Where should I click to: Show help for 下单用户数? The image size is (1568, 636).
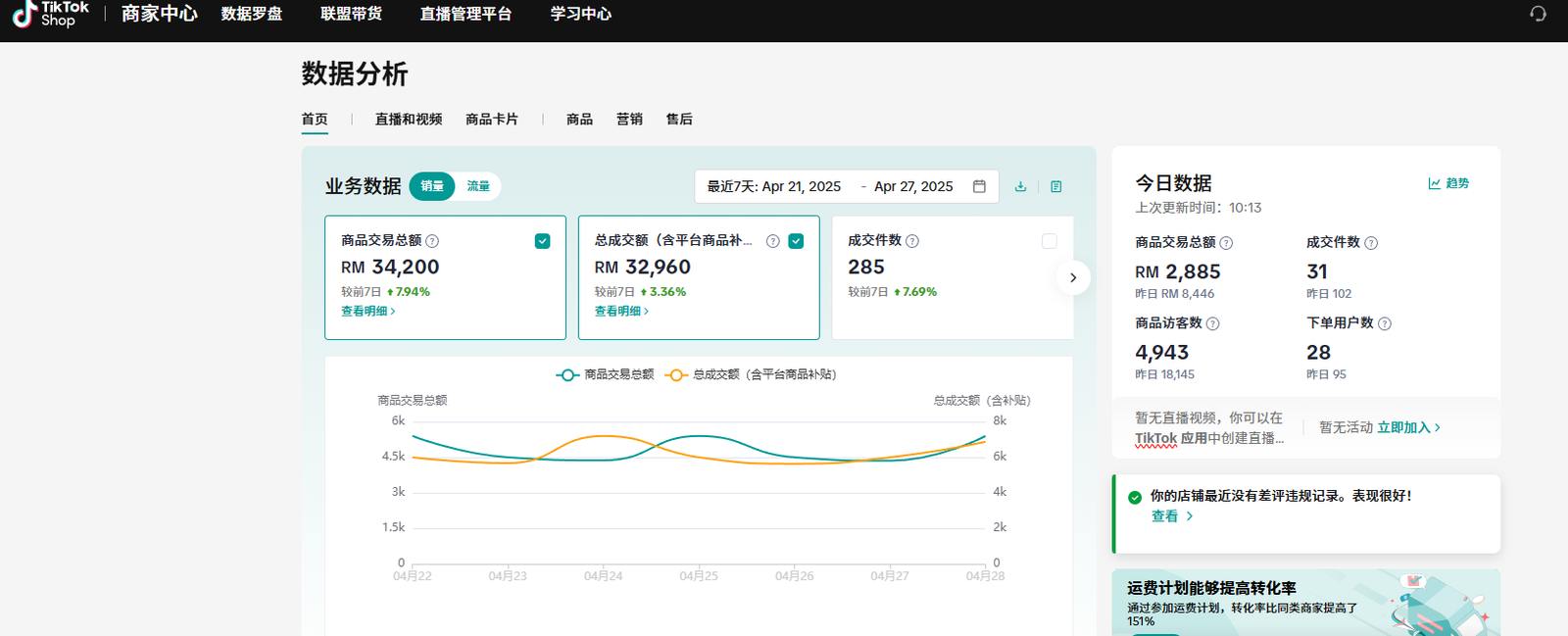(x=1385, y=323)
